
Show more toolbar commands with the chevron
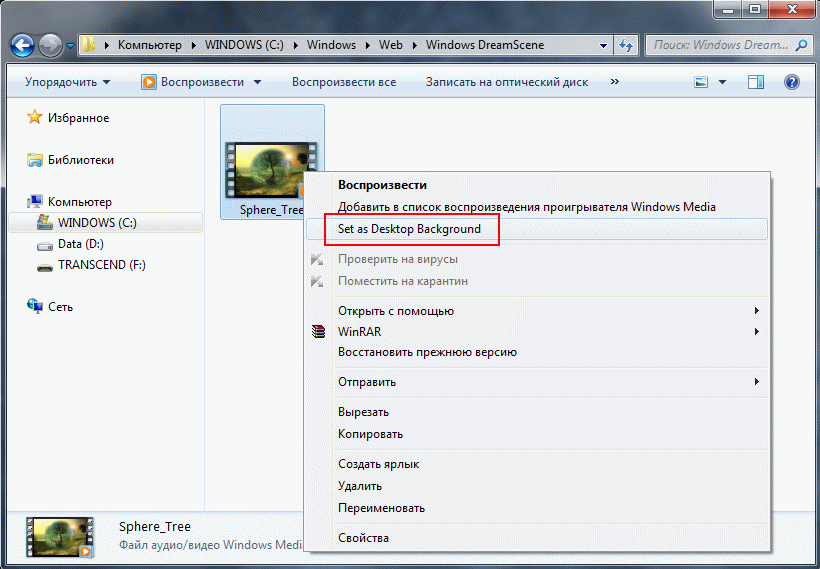615,82
